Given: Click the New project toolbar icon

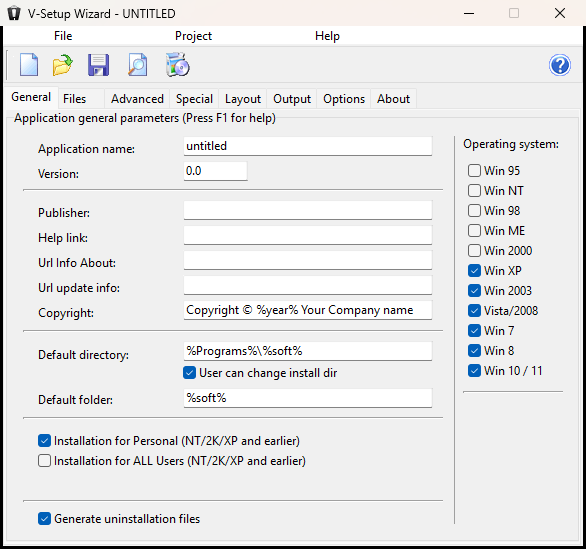Looking at the screenshot, I should point(29,65).
